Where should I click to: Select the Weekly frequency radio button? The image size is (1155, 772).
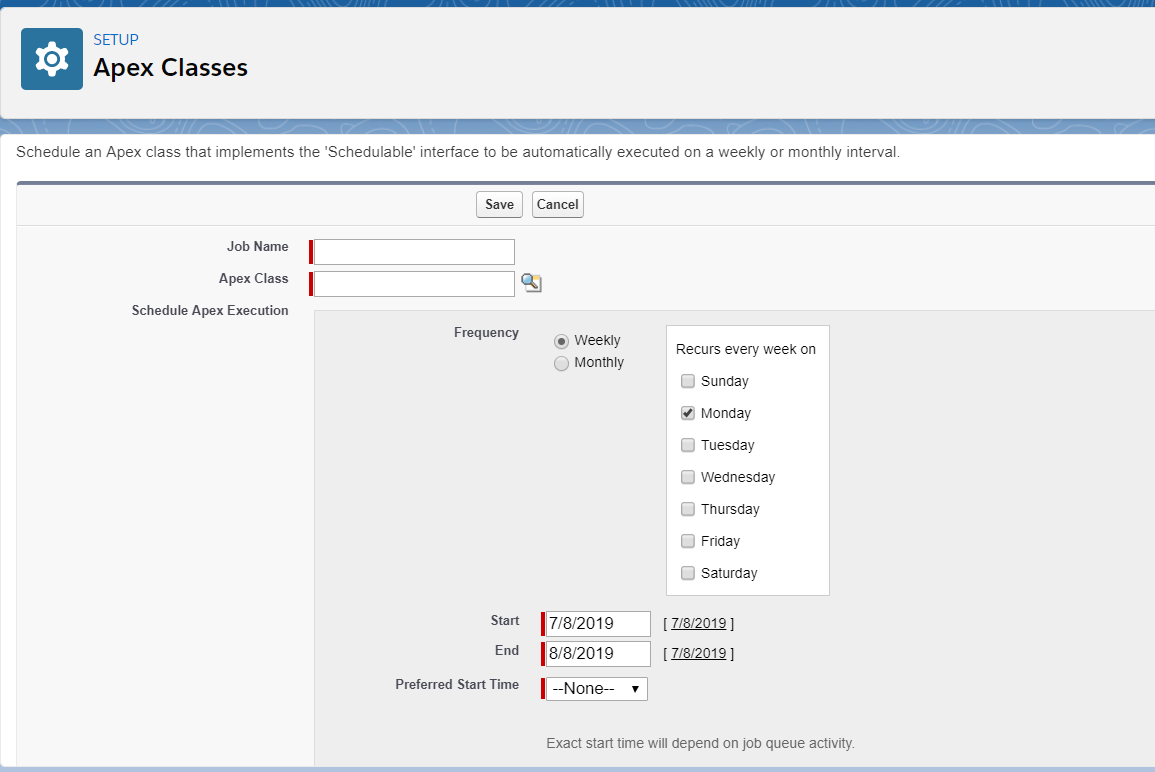561,341
